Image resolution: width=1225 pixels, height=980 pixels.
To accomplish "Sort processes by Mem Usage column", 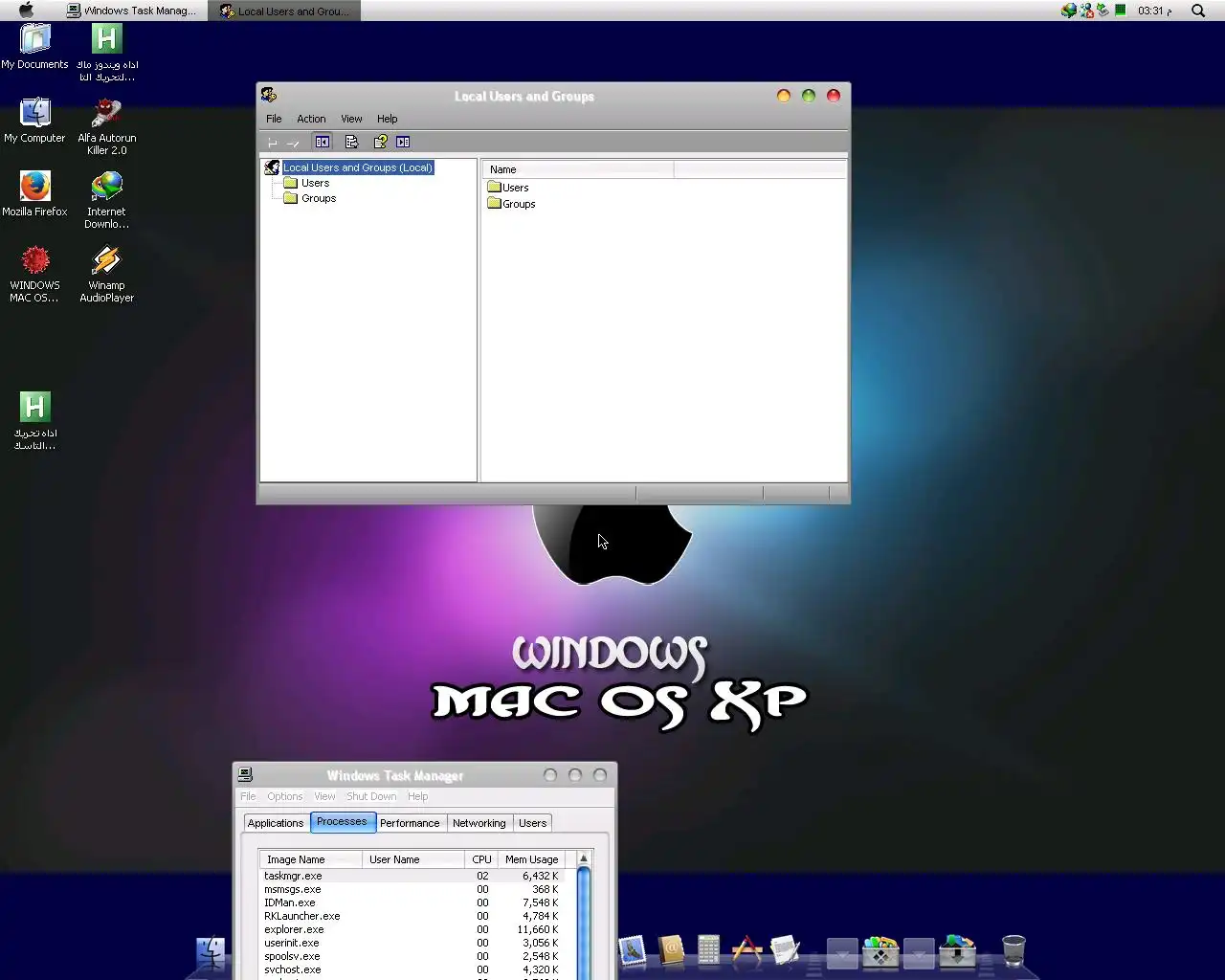I will click(x=531, y=859).
